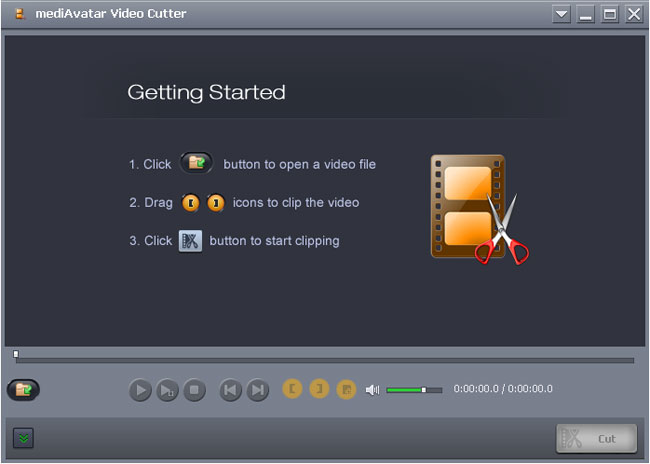This screenshot has width=650, height=464.
Task: Mute audio via speaker icon
Action: [372, 390]
